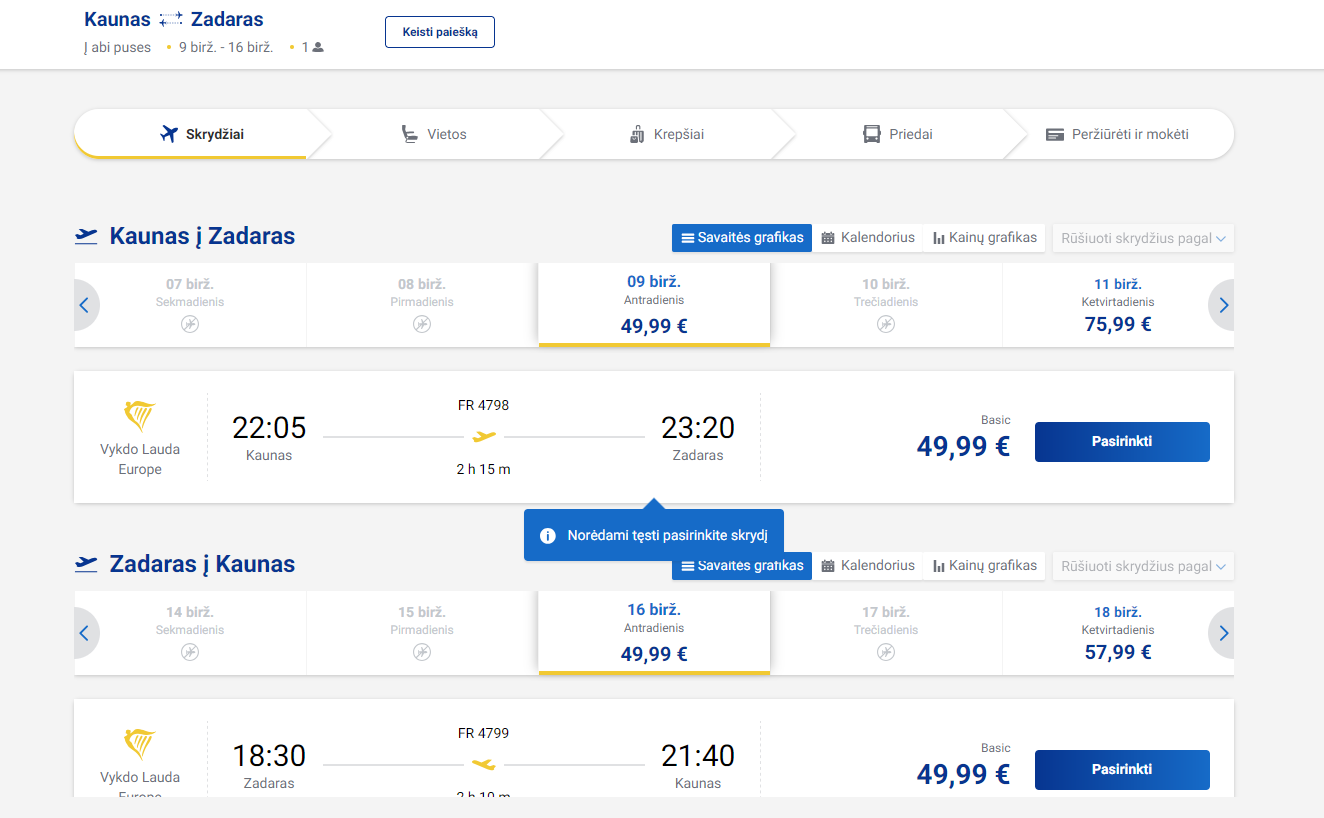Image resolution: width=1324 pixels, height=818 pixels.
Task: Click the info icon in the blue tooltip
Action: pyautogui.click(x=548, y=536)
